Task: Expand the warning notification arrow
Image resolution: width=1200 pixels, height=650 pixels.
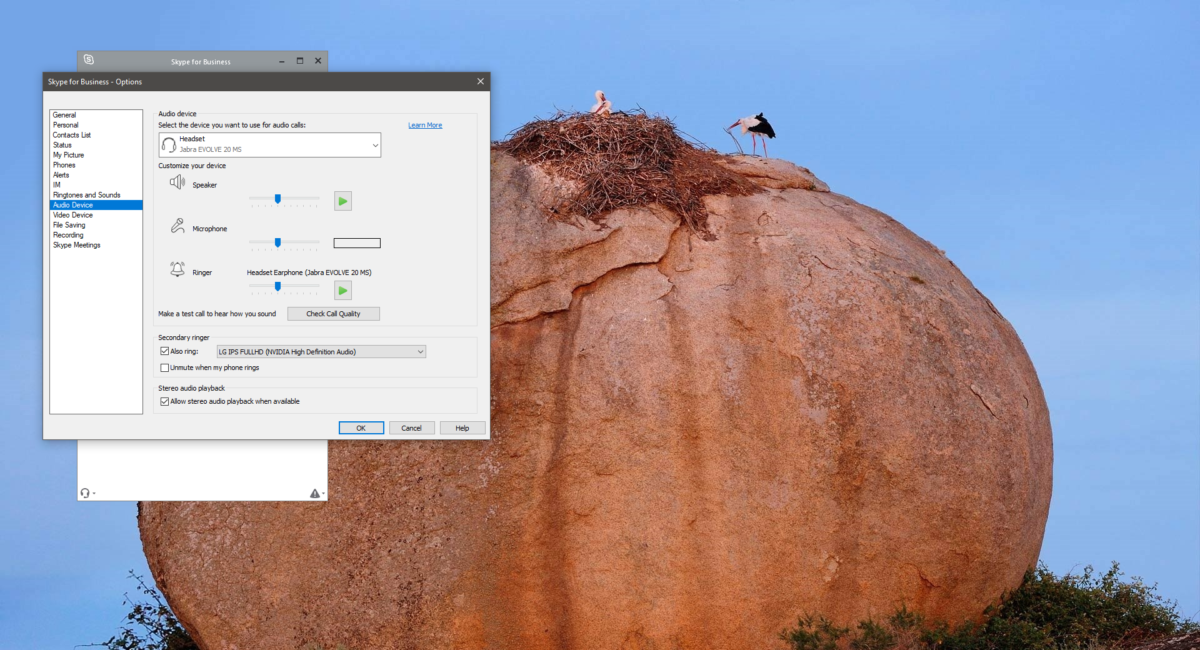Action: tap(321, 492)
